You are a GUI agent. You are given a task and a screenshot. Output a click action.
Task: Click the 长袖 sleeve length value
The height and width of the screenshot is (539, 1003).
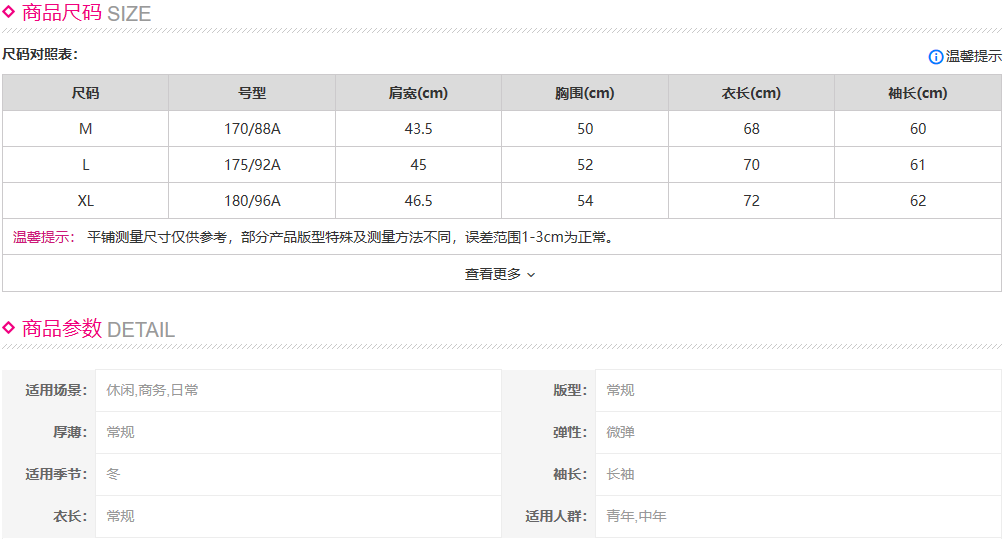pos(620,475)
